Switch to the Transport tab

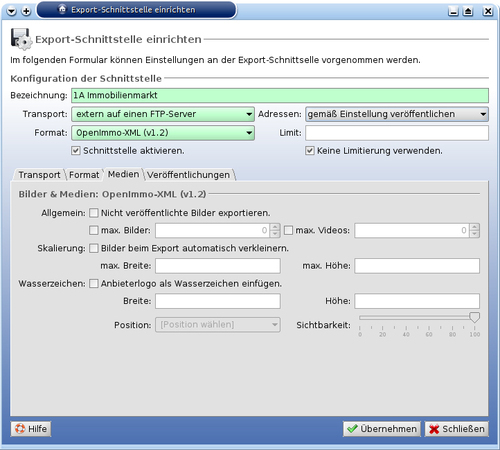click(x=39, y=175)
